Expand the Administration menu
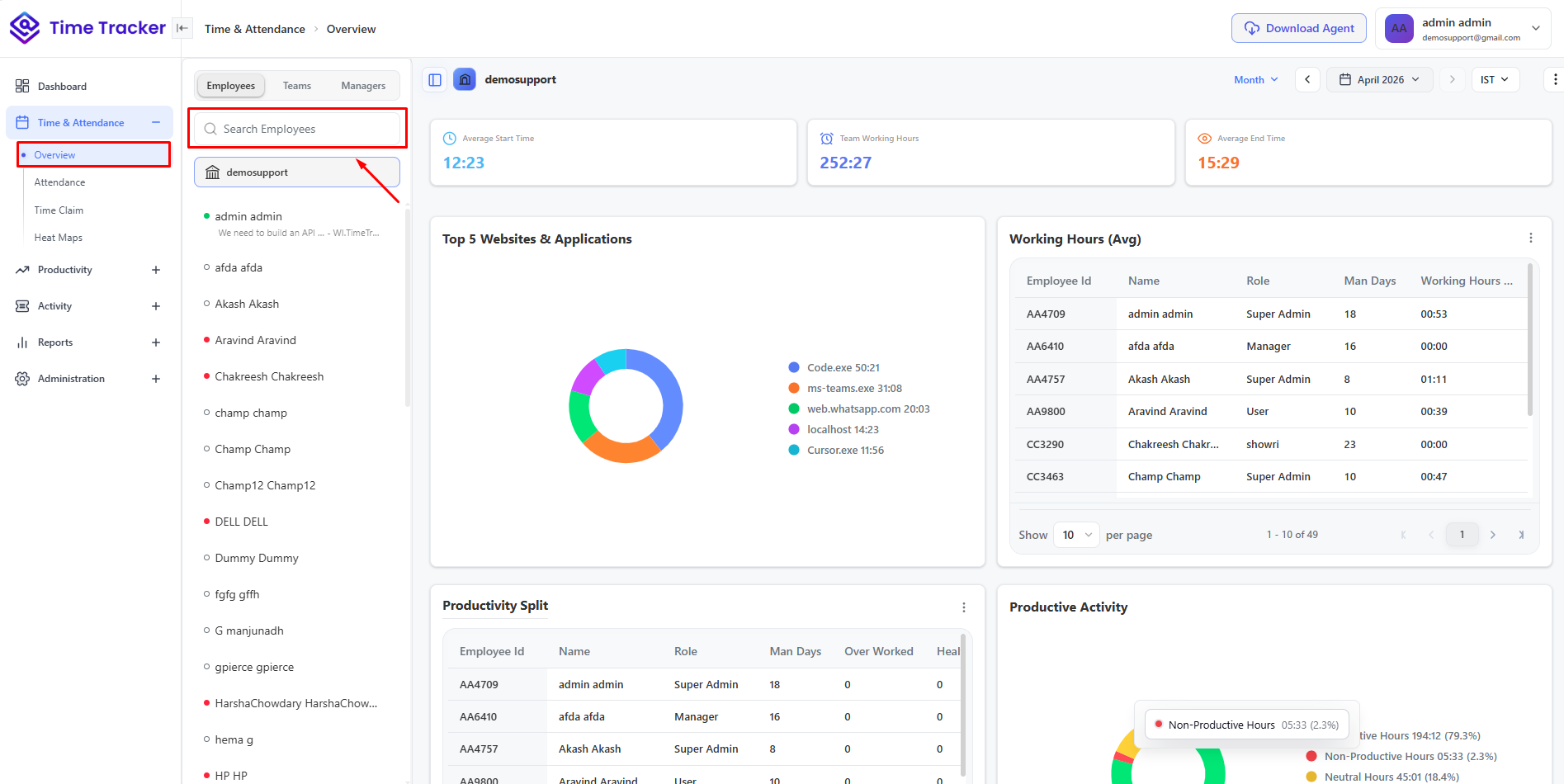This screenshot has width=1564, height=784. [156, 379]
